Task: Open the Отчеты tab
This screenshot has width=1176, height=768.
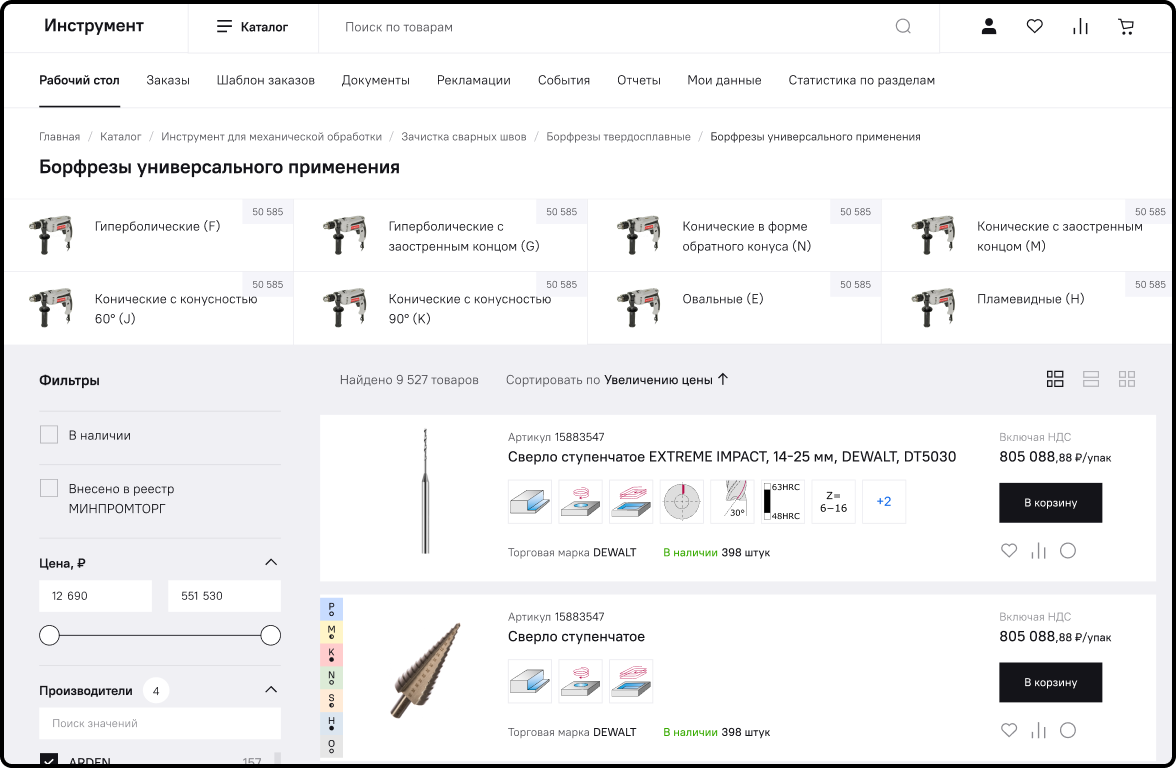Action: coord(639,80)
